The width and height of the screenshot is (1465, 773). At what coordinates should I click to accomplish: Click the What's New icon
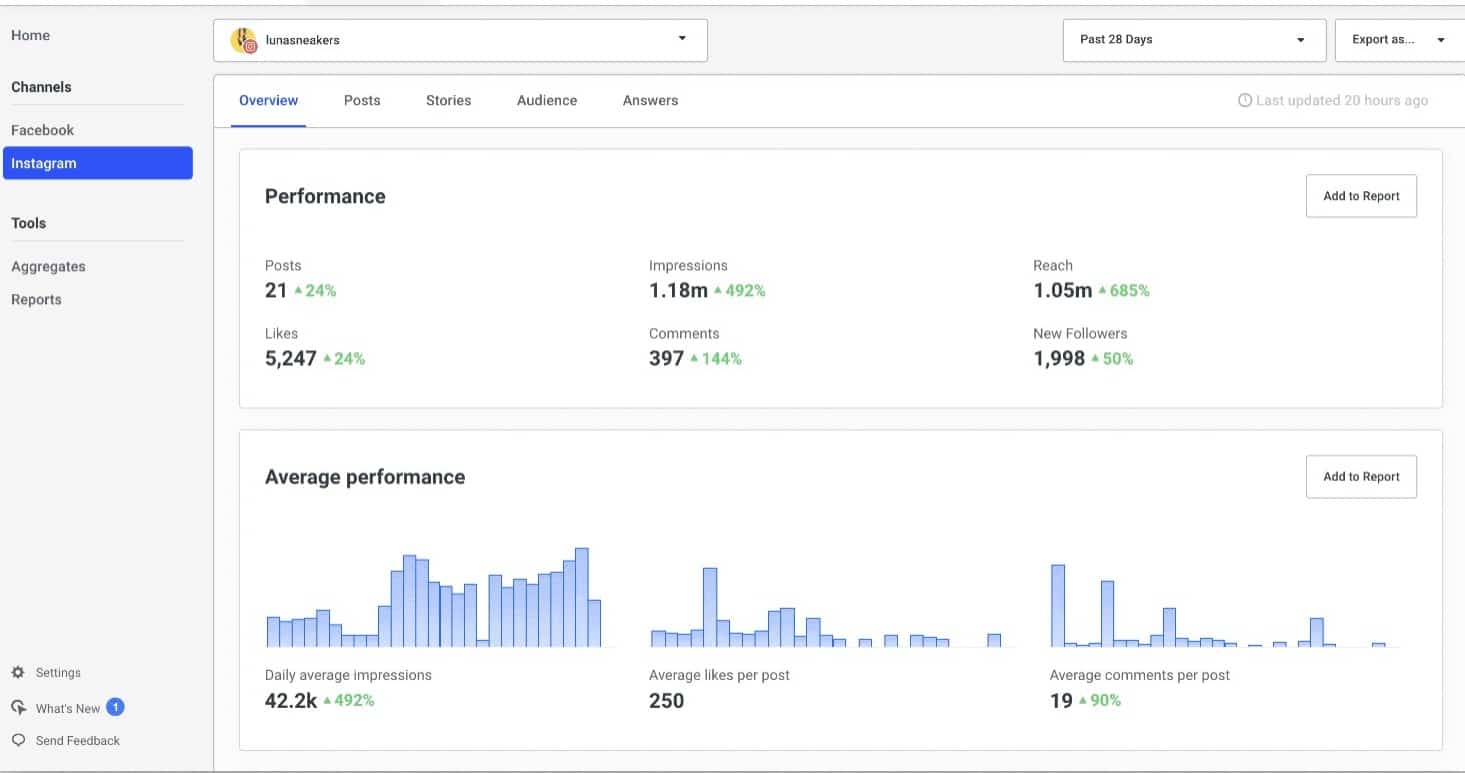click(20, 707)
